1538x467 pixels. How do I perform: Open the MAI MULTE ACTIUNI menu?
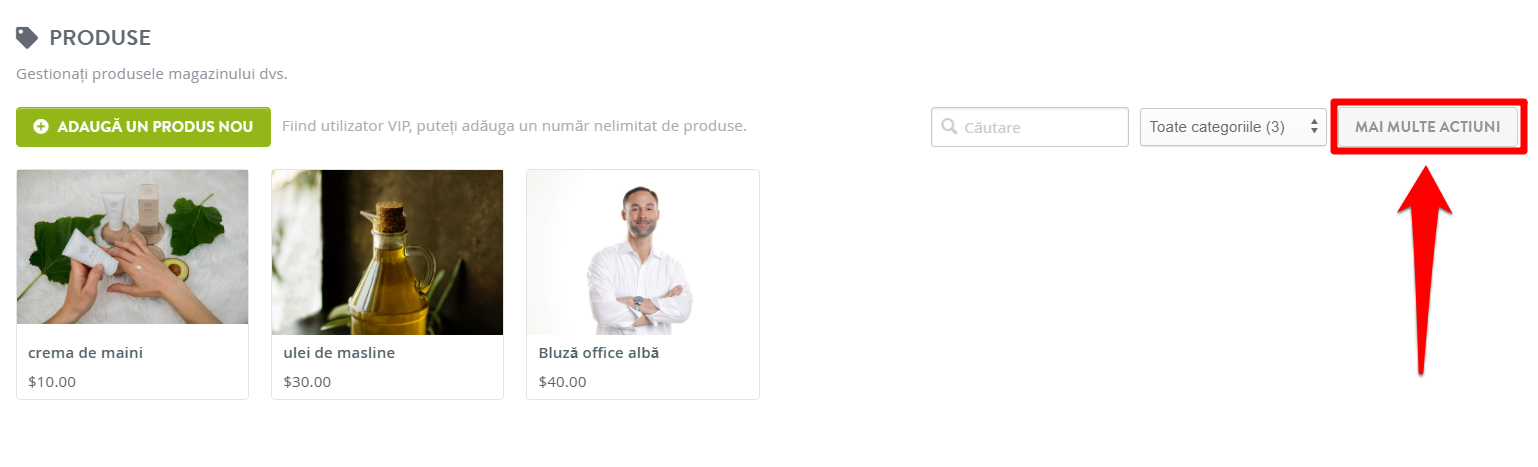pyautogui.click(x=1427, y=127)
